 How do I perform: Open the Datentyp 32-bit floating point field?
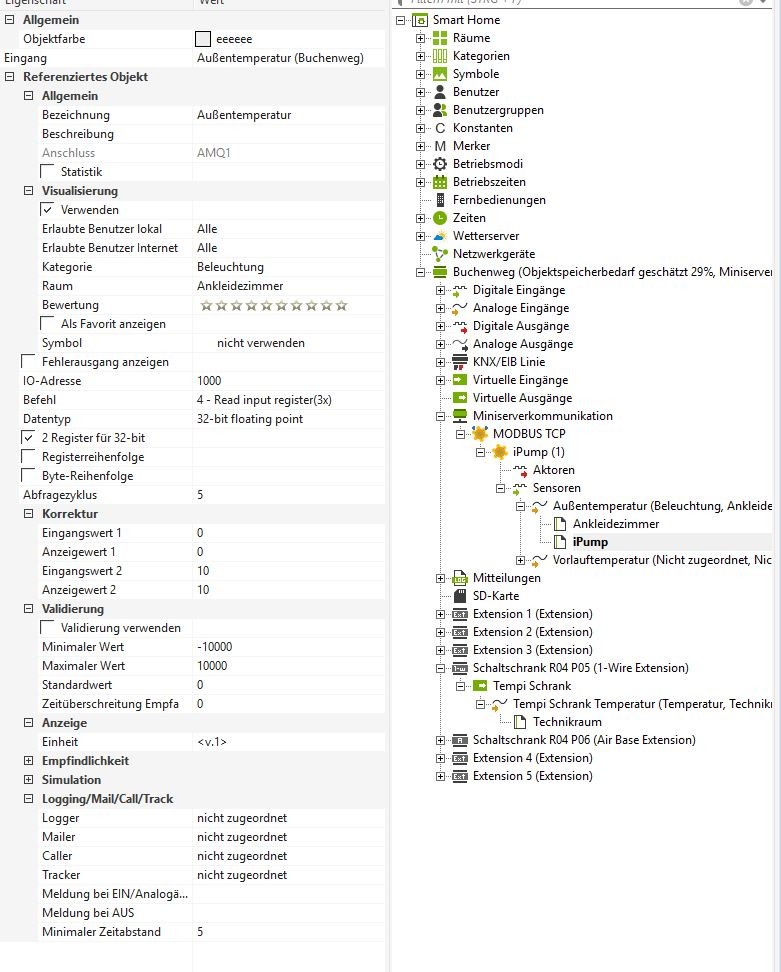(288, 418)
